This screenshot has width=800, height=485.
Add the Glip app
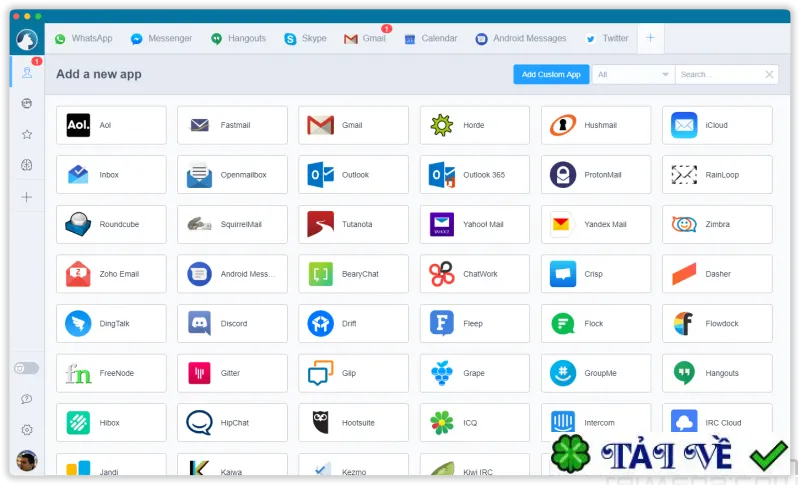[x=354, y=373]
